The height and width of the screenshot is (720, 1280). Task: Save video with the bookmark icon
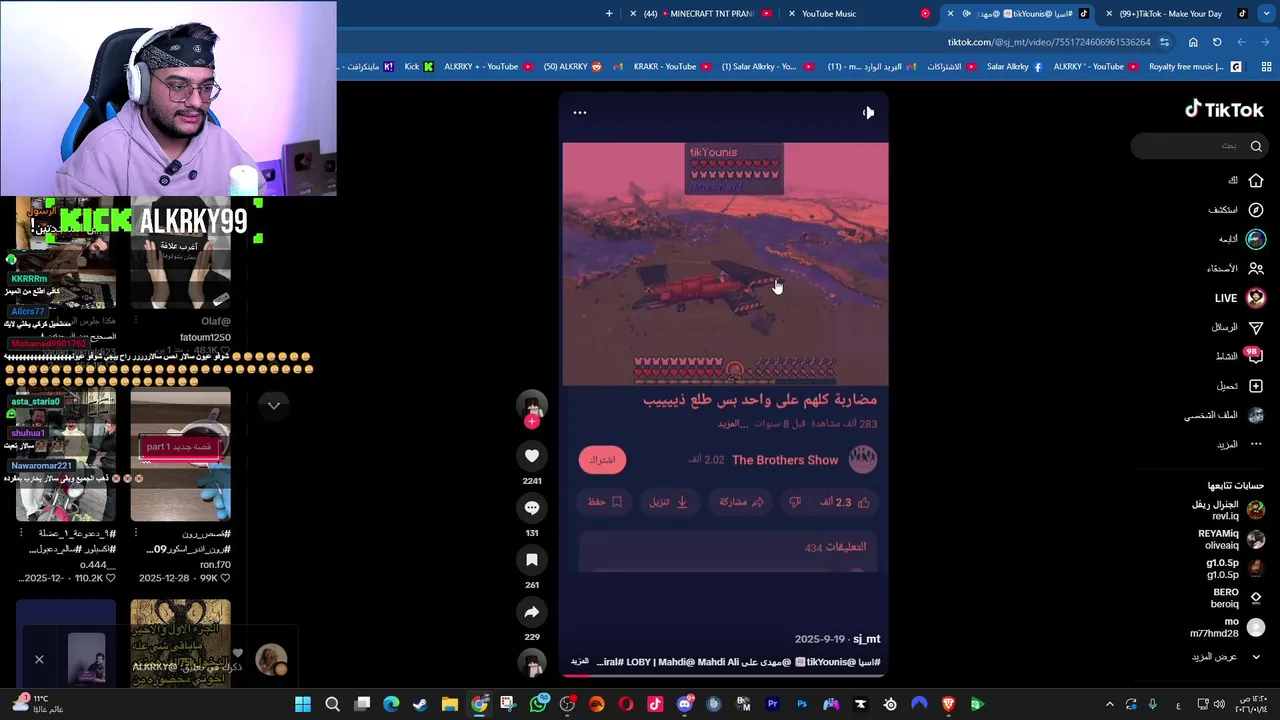click(x=532, y=560)
